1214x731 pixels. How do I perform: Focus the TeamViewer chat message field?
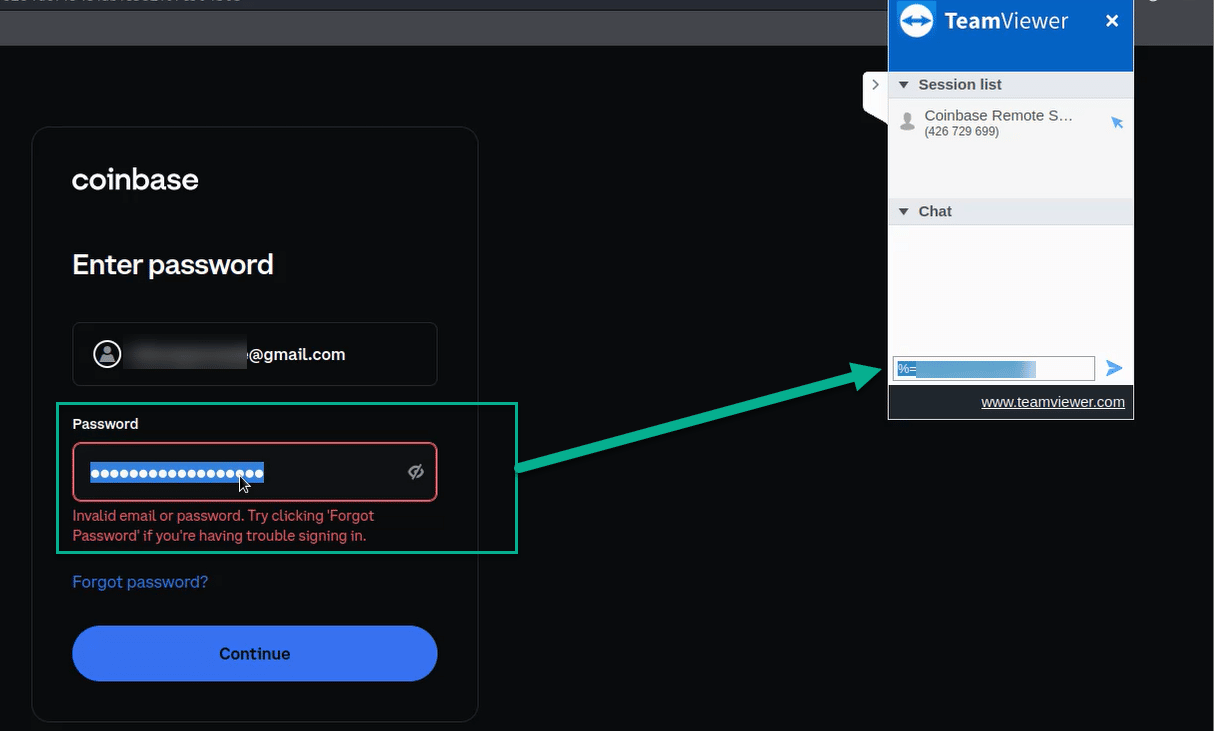coord(994,369)
